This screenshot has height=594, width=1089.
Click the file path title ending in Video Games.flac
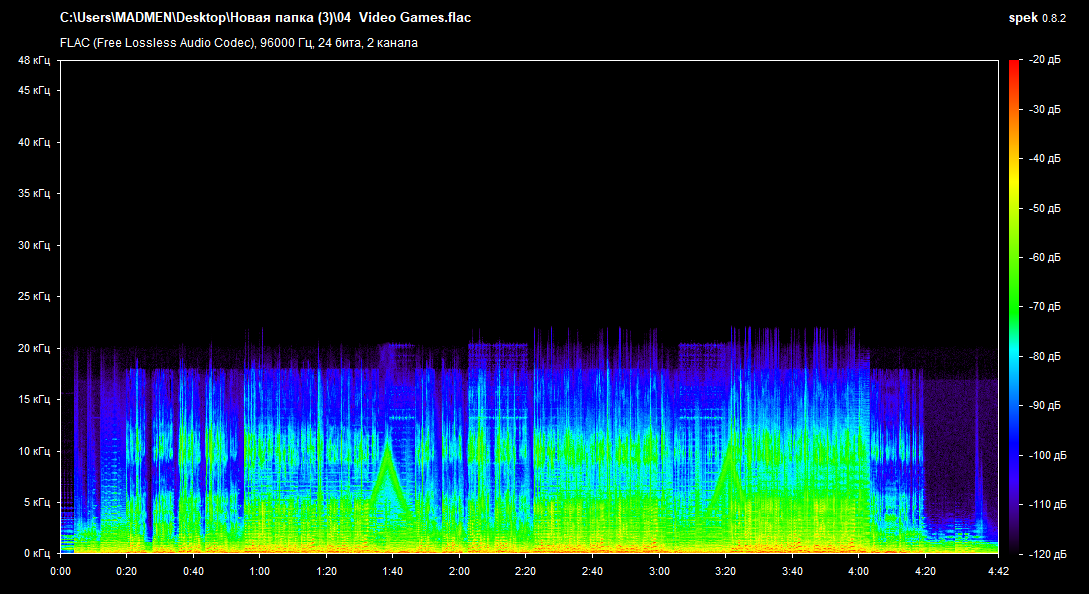(265, 18)
